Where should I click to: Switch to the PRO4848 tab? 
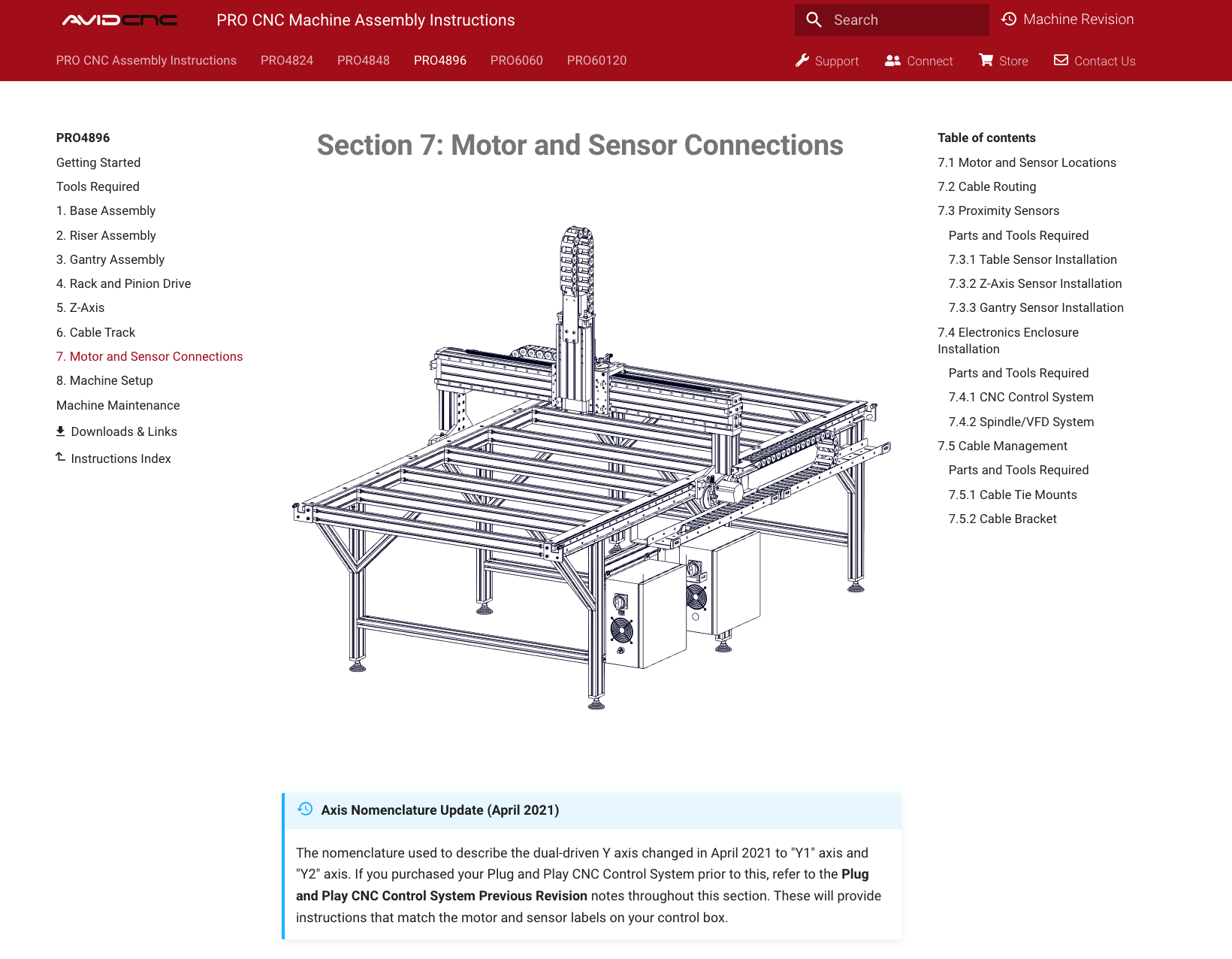[364, 60]
